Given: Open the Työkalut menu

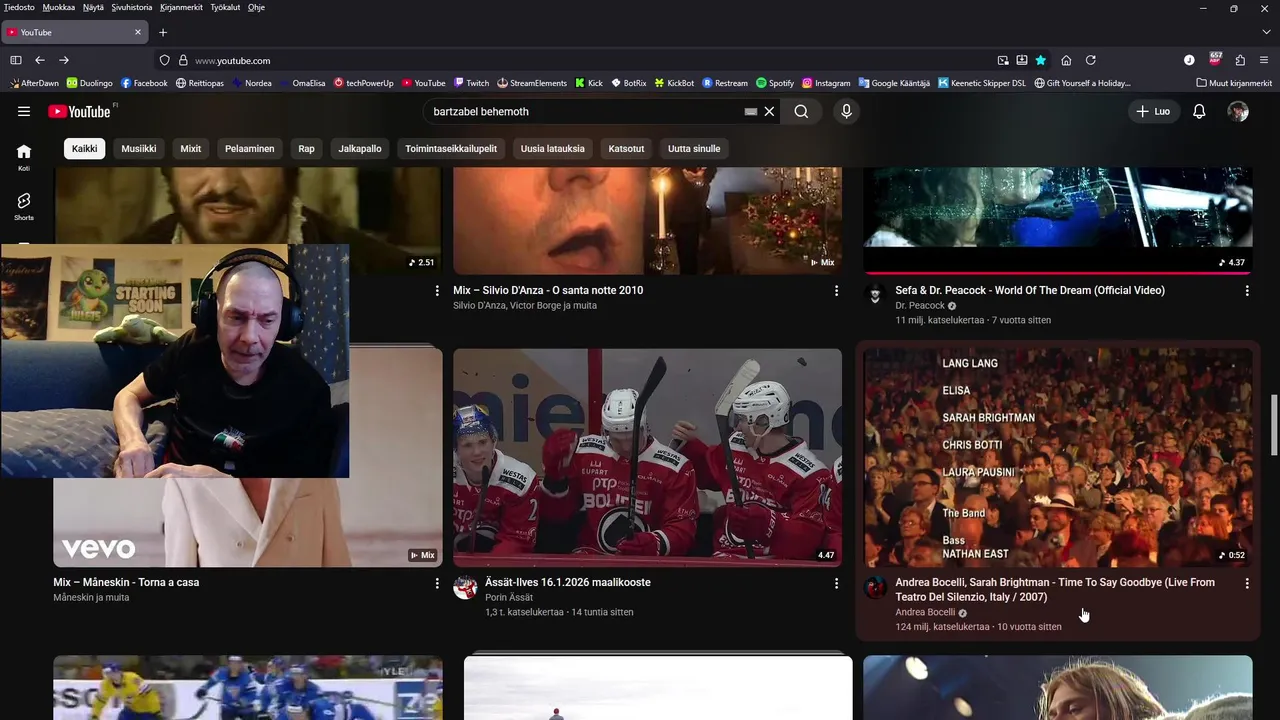Looking at the screenshot, I should 225,7.
